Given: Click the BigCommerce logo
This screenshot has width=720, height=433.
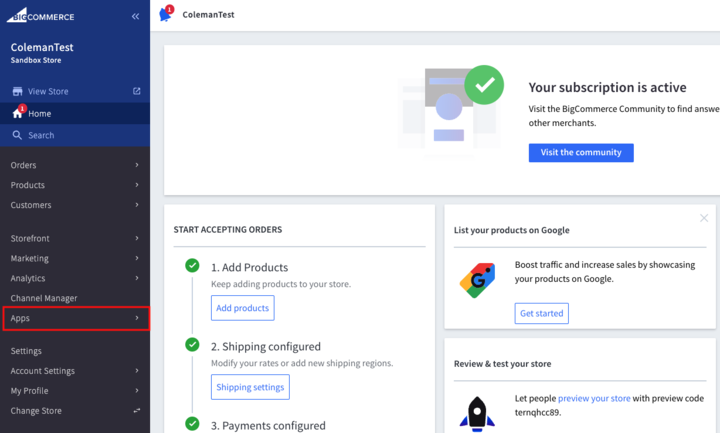Looking at the screenshot, I should click(x=40, y=15).
